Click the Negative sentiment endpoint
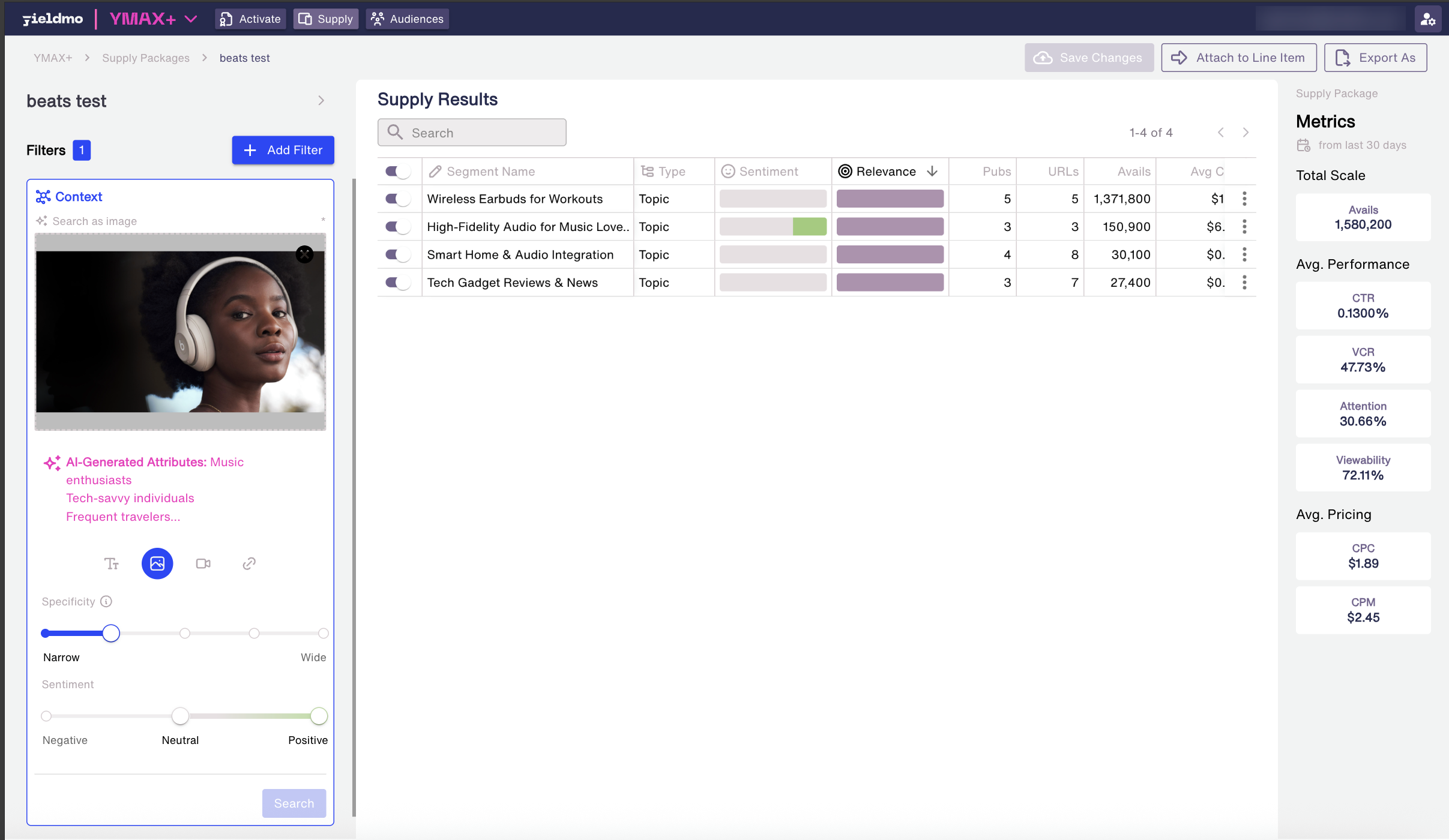 pyautogui.click(x=46, y=716)
